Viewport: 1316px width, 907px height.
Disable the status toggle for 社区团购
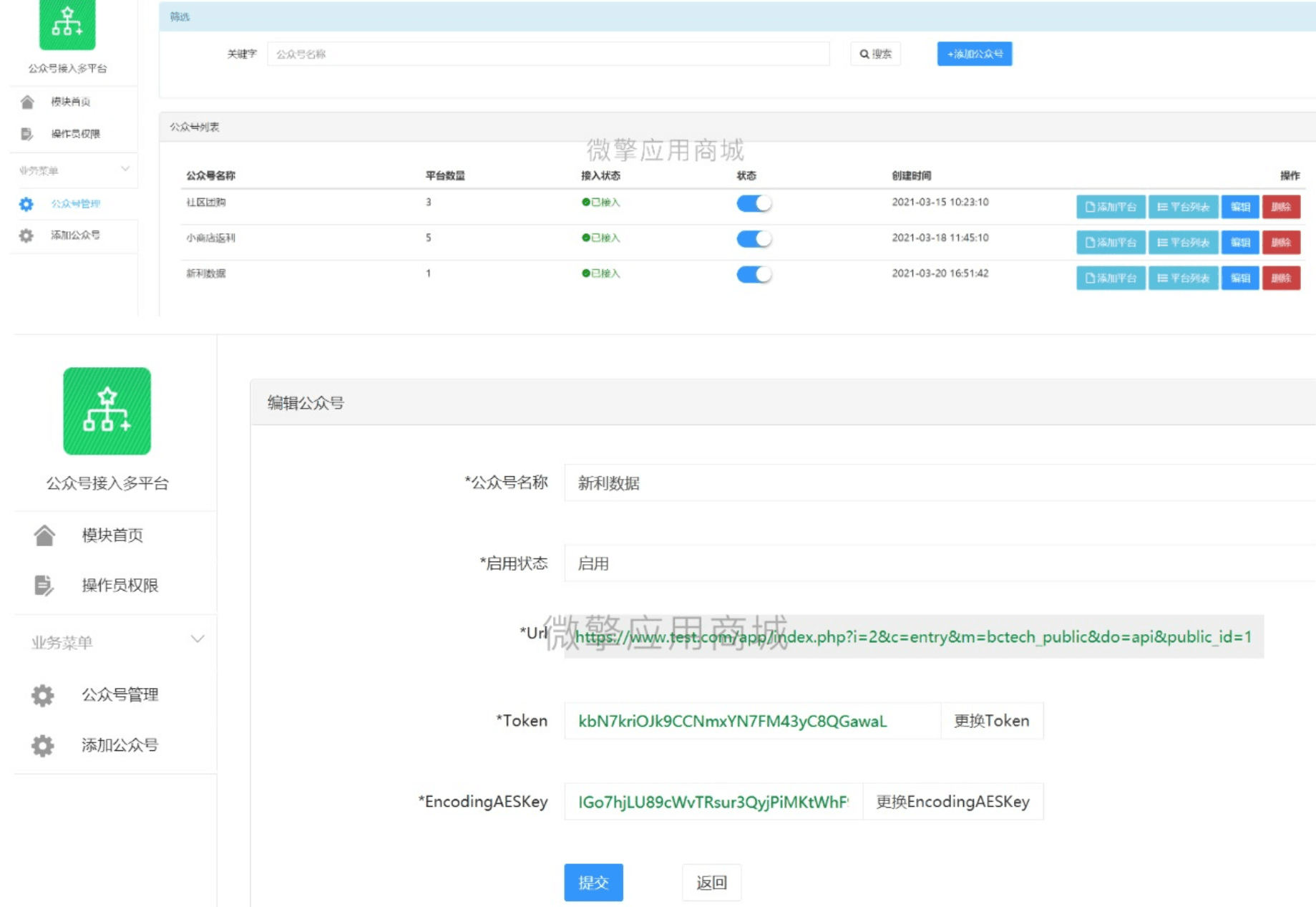(755, 203)
